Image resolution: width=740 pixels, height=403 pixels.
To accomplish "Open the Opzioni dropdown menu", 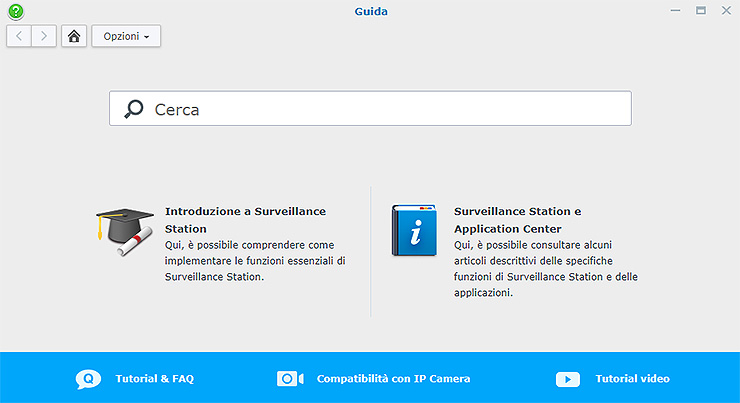I will click(x=126, y=36).
